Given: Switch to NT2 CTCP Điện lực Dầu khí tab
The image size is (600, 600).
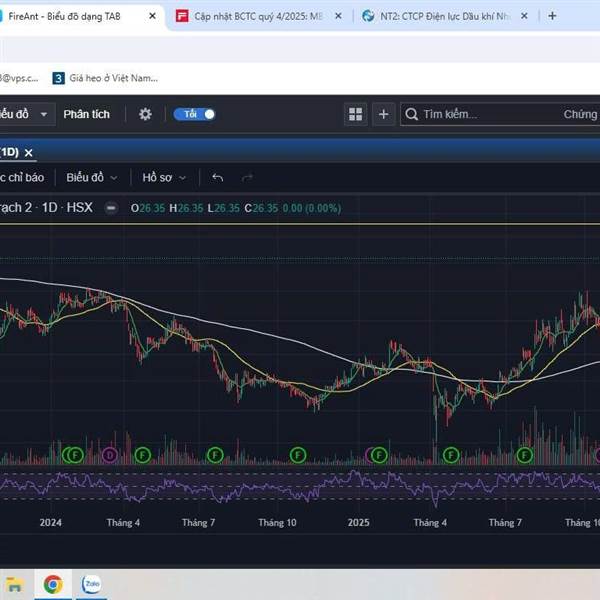Looking at the screenshot, I should [x=440, y=16].
